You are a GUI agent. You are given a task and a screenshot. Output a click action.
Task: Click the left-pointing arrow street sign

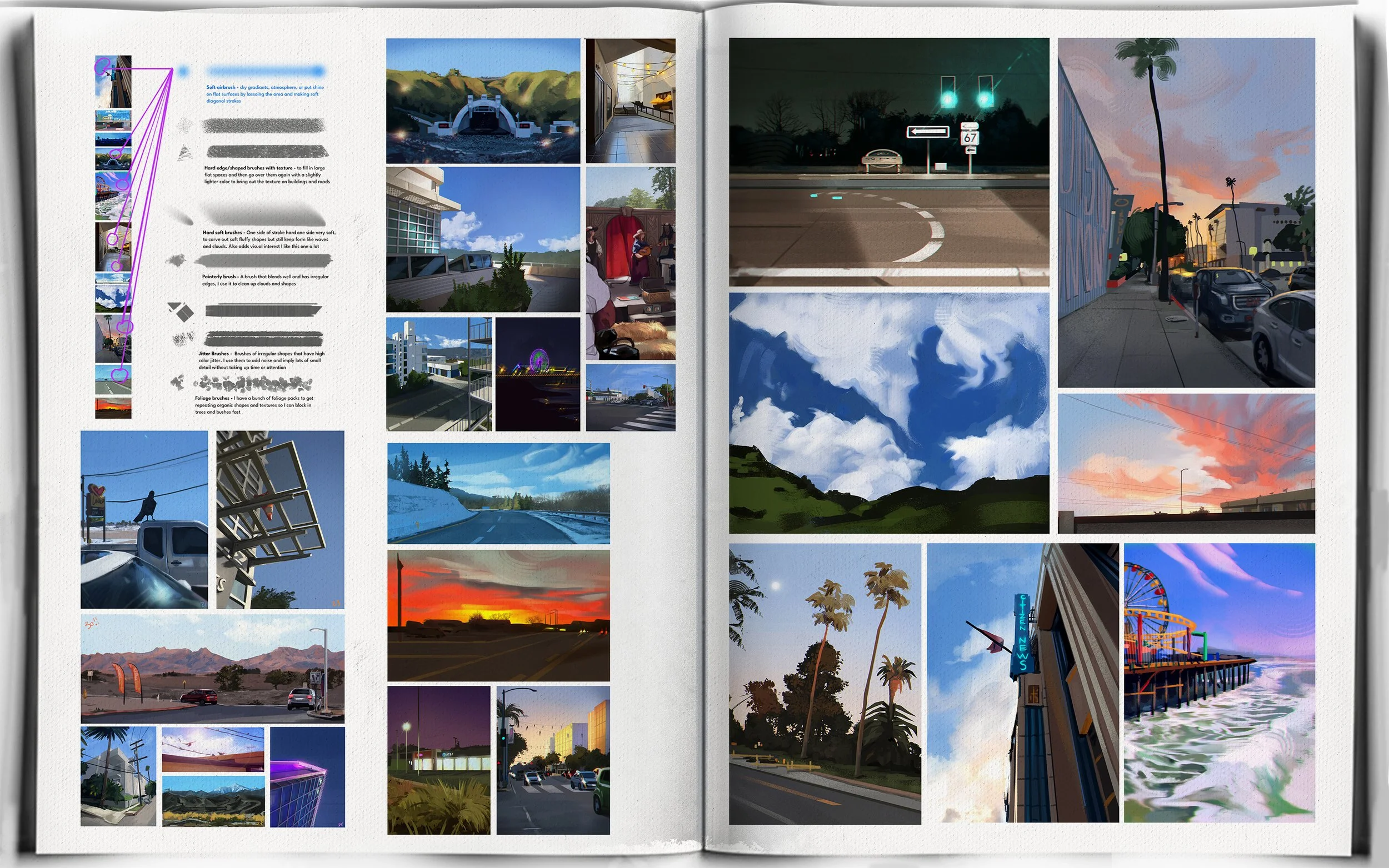(x=927, y=132)
